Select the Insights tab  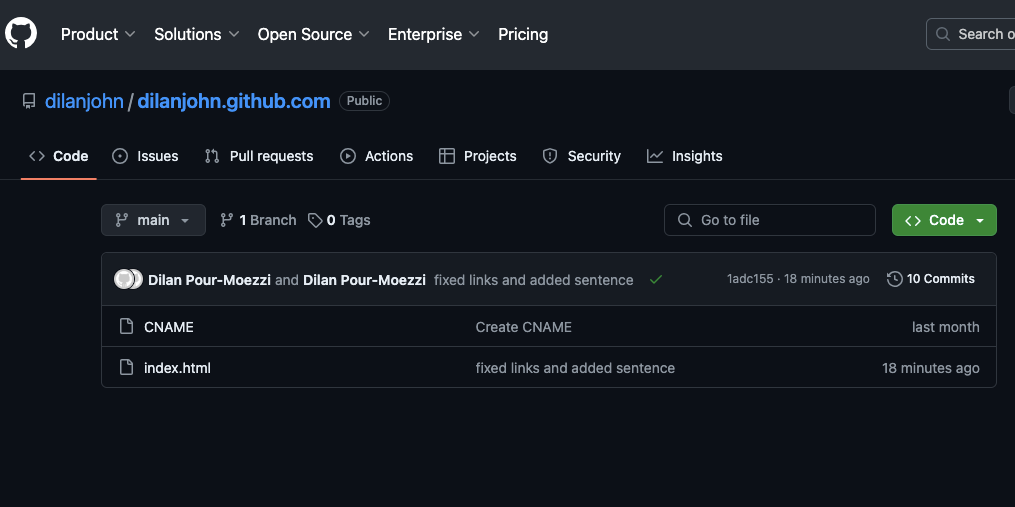pos(685,156)
